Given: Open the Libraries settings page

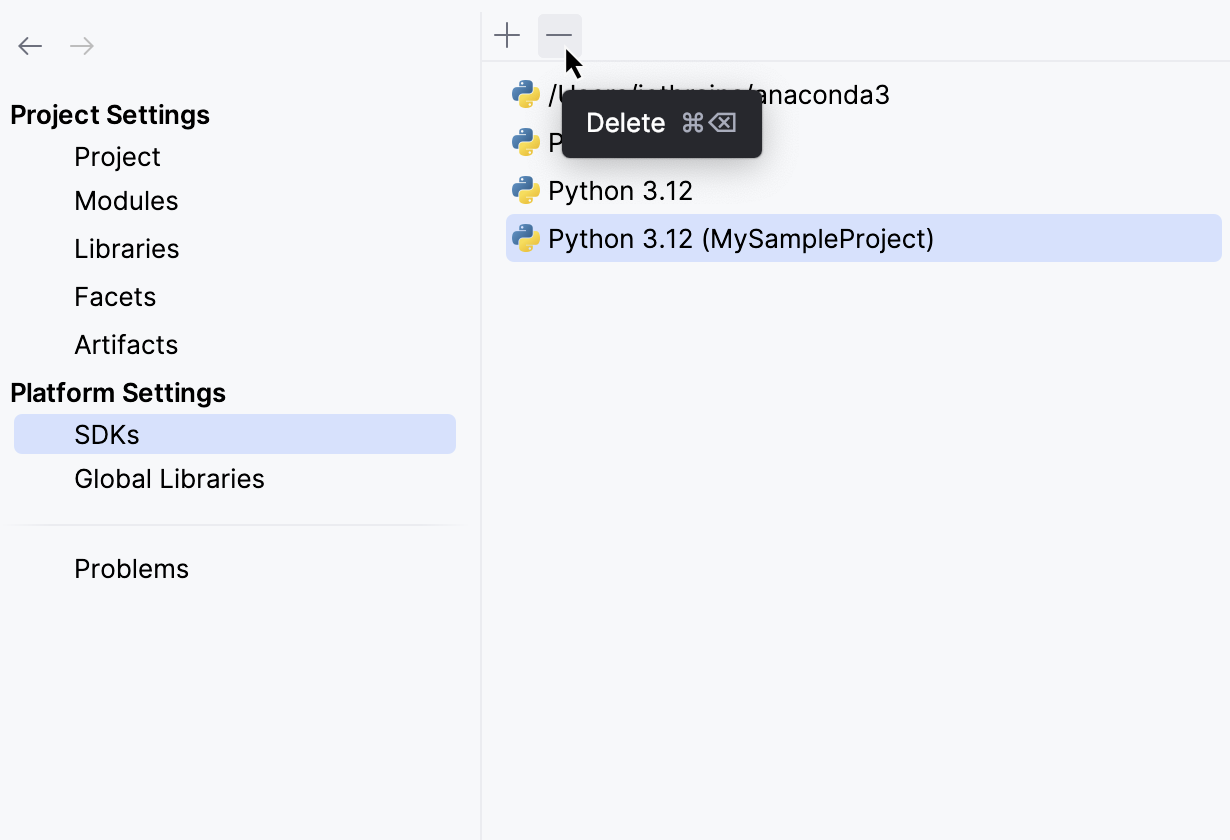Looking at the screenshot, I should (x=127, y=249).
